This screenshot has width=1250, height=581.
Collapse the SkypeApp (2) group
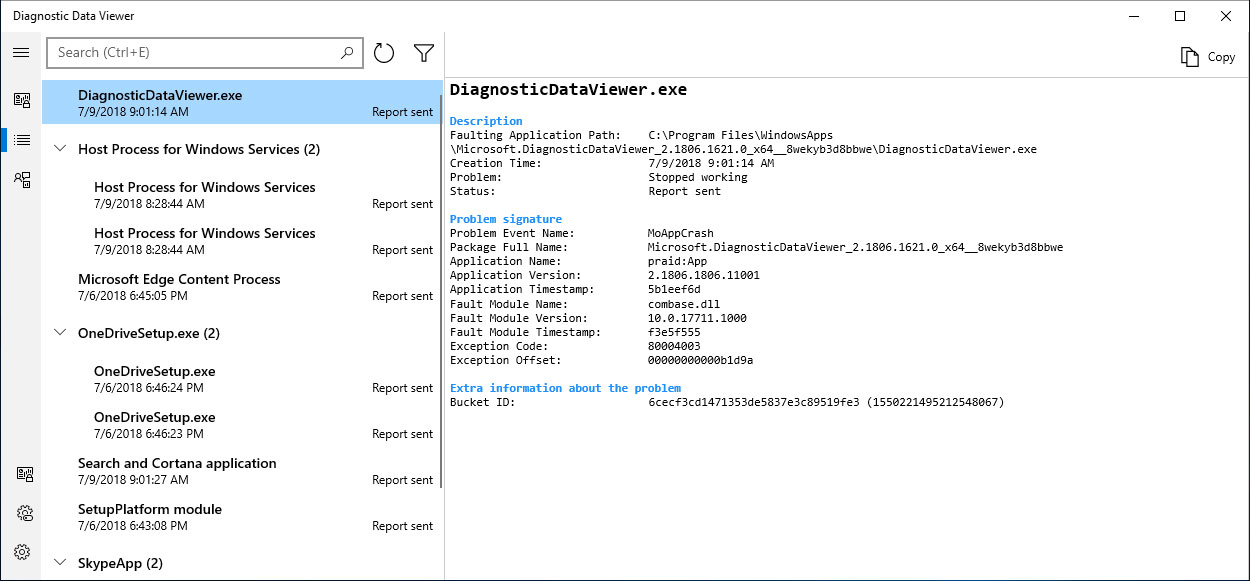pos(59,563)
